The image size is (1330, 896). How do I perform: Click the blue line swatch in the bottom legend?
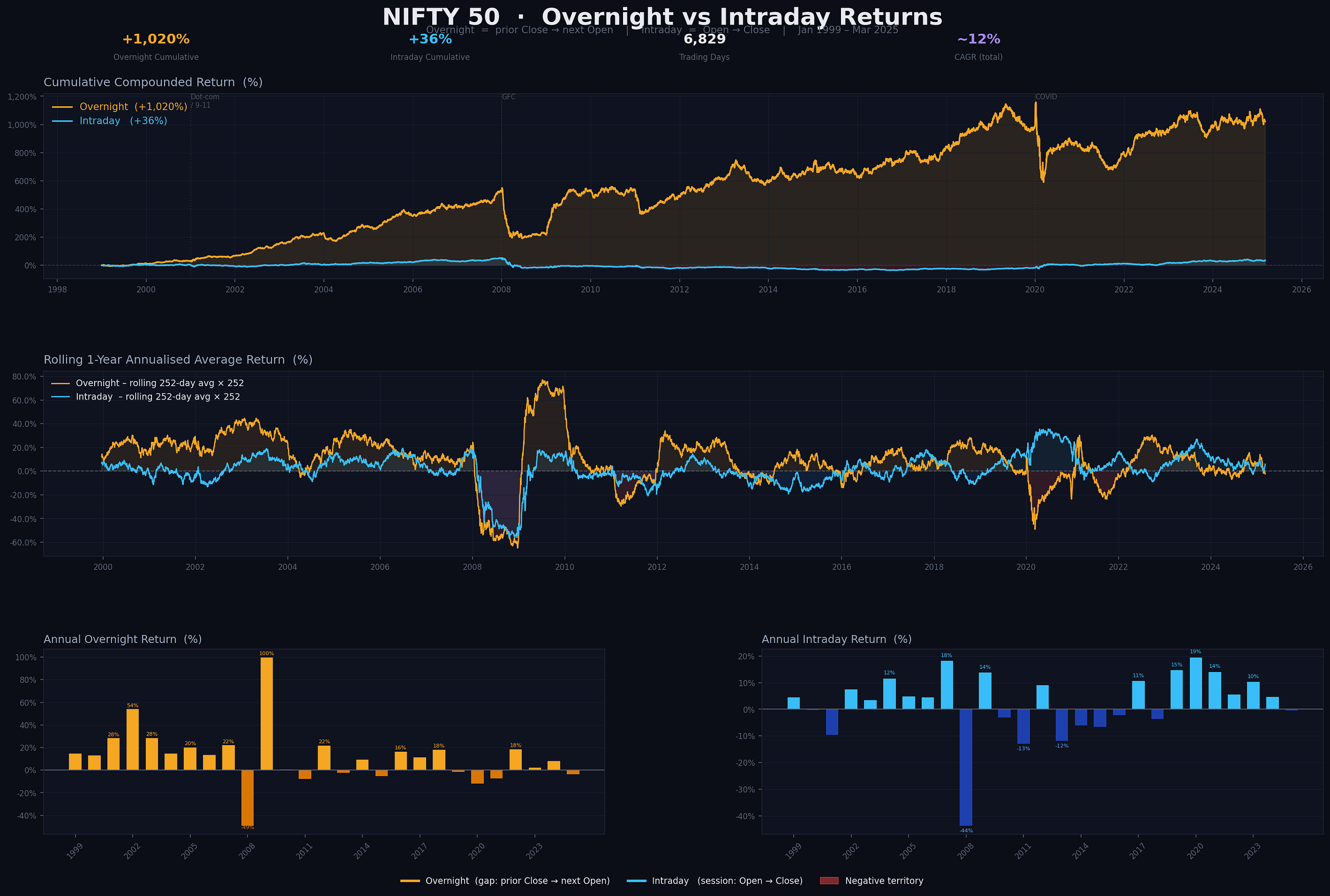[x=636, y=881]
